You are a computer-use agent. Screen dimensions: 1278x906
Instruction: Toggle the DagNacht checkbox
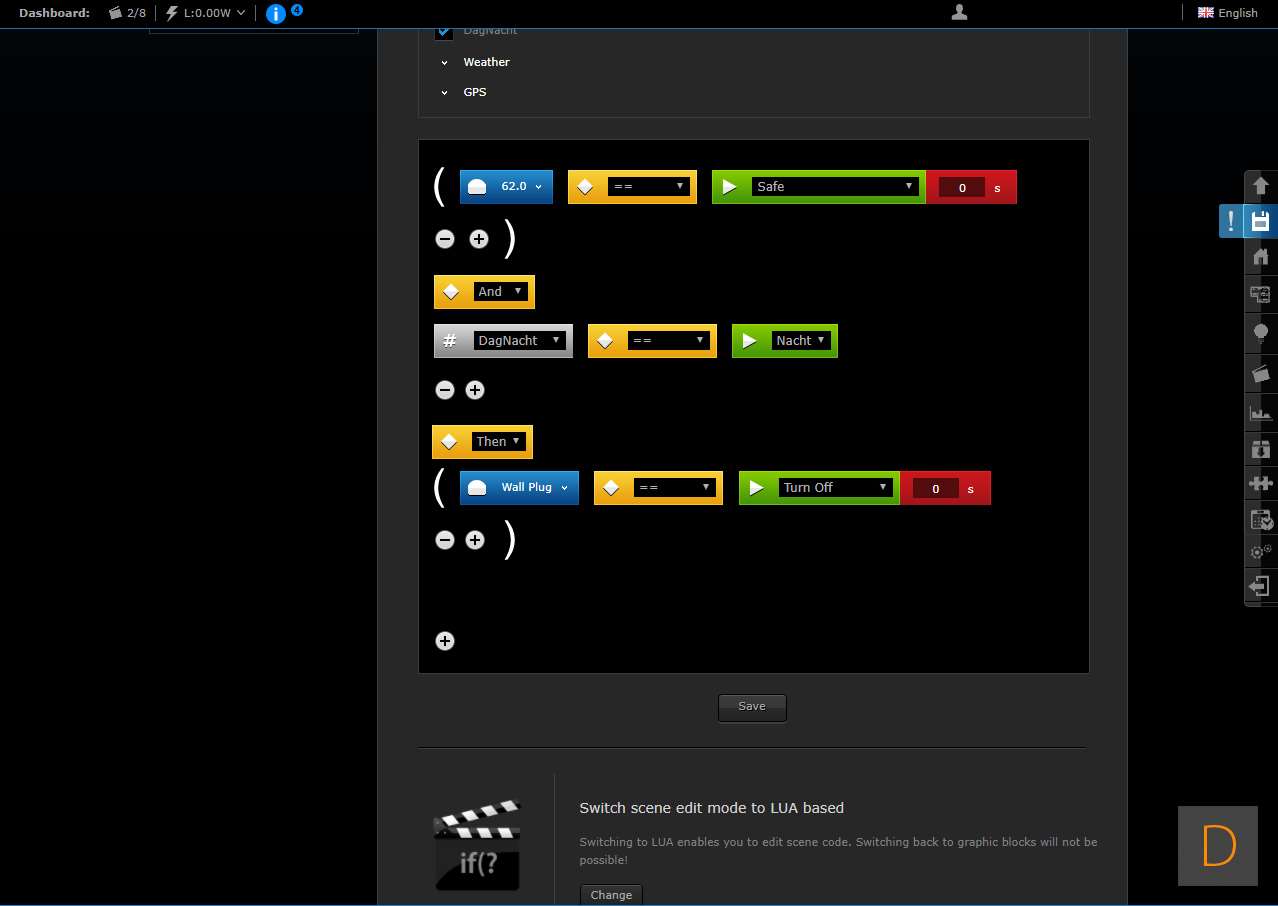click(445, 31)
